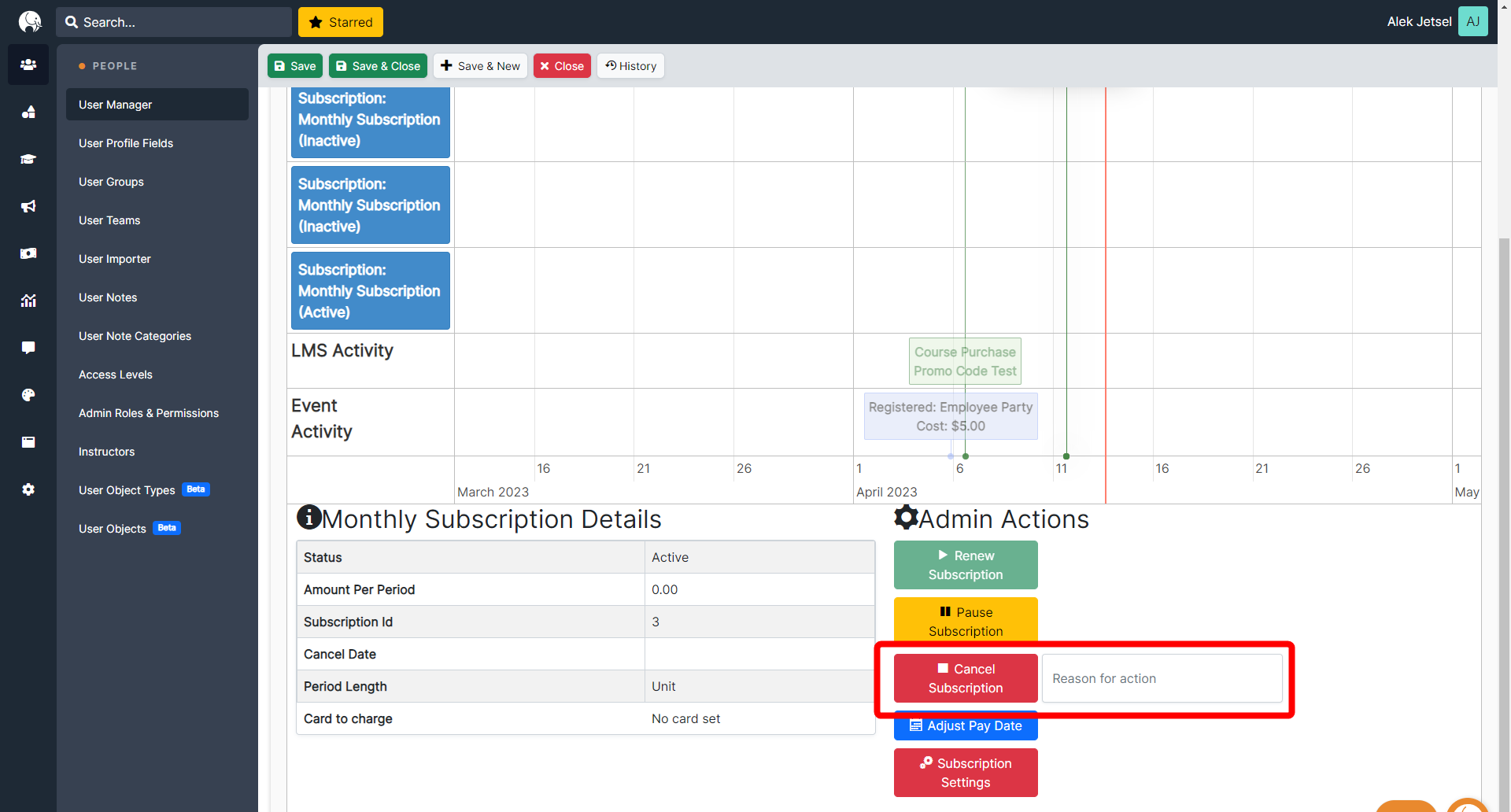1511x812 pixels.
Task: Click the March 2023 timeline label
Action: [493, 492]
